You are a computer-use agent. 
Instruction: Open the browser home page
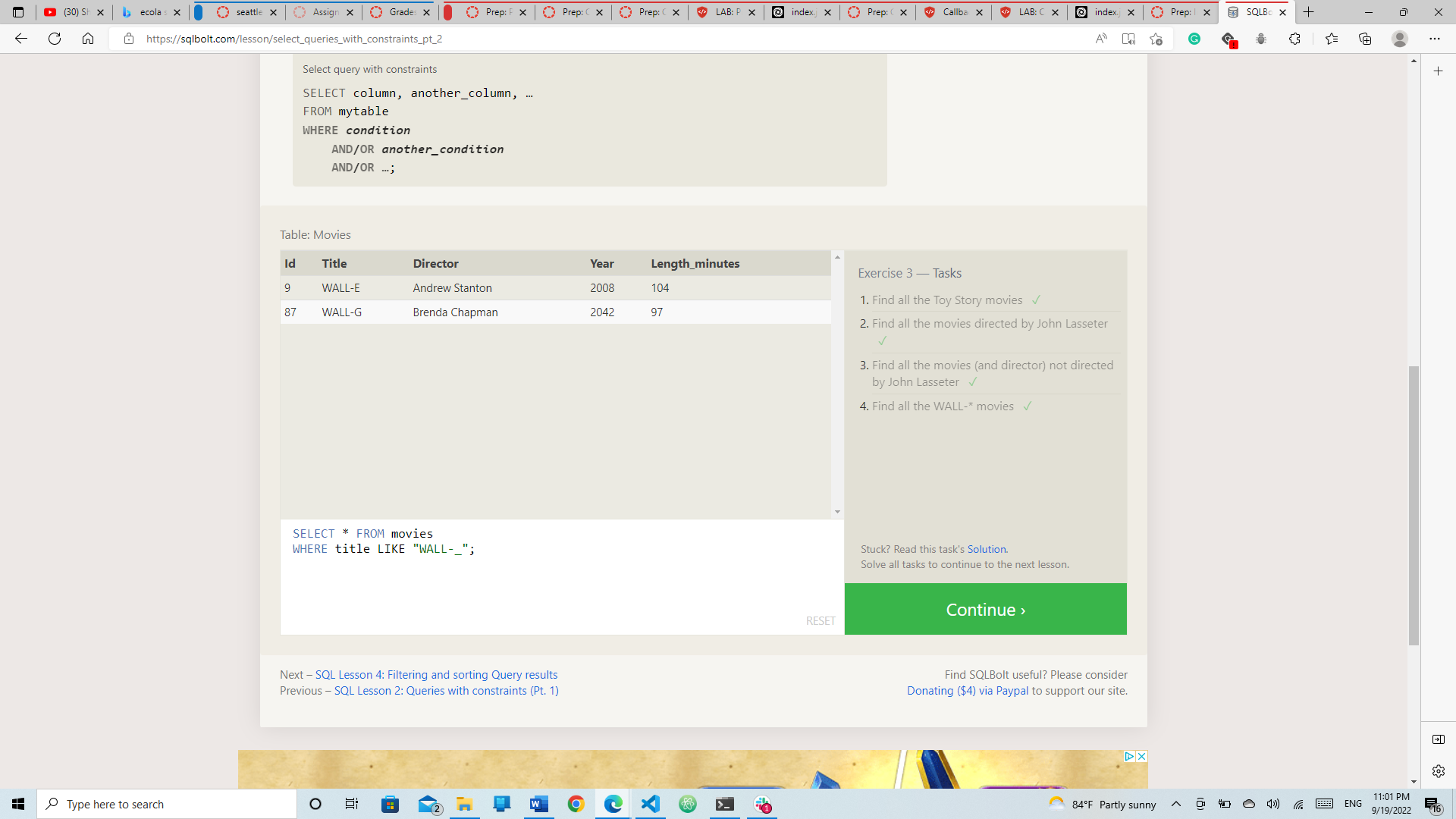click(x=88, y=39)
